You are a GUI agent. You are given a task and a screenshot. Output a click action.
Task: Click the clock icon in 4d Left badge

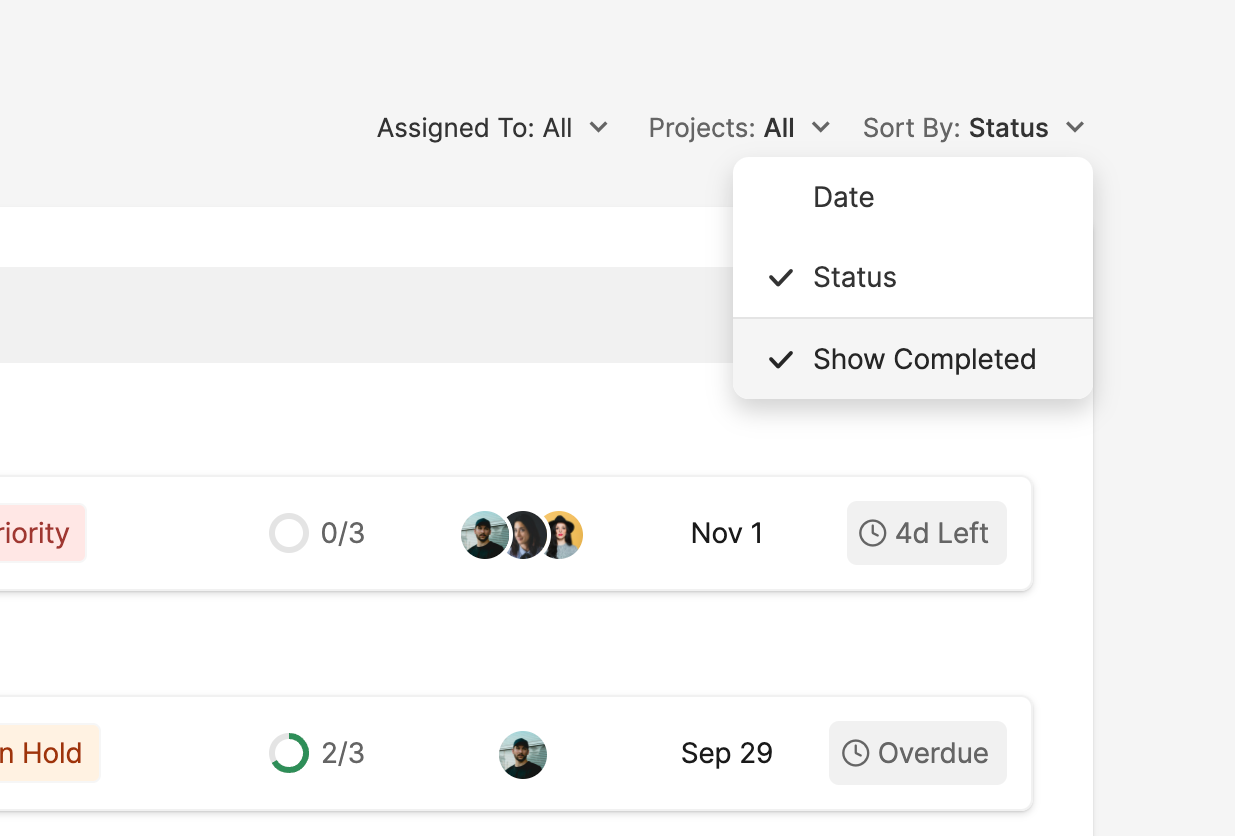point(872,533)
